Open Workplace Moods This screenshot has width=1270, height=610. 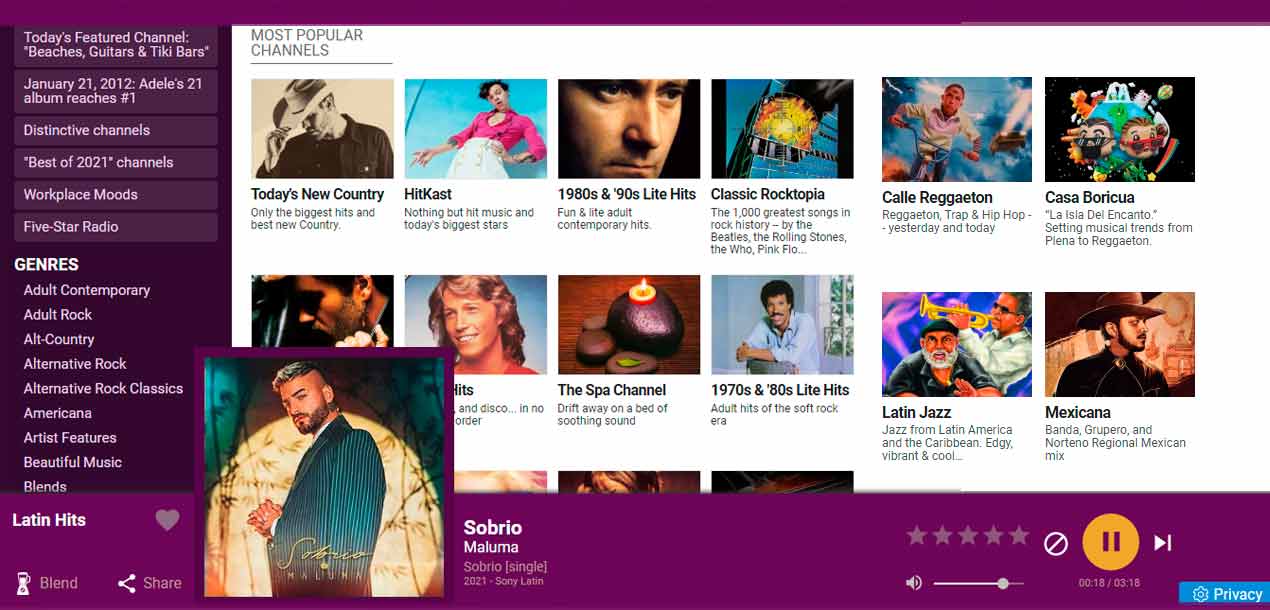pyautogui.click(x=116, y=194)
